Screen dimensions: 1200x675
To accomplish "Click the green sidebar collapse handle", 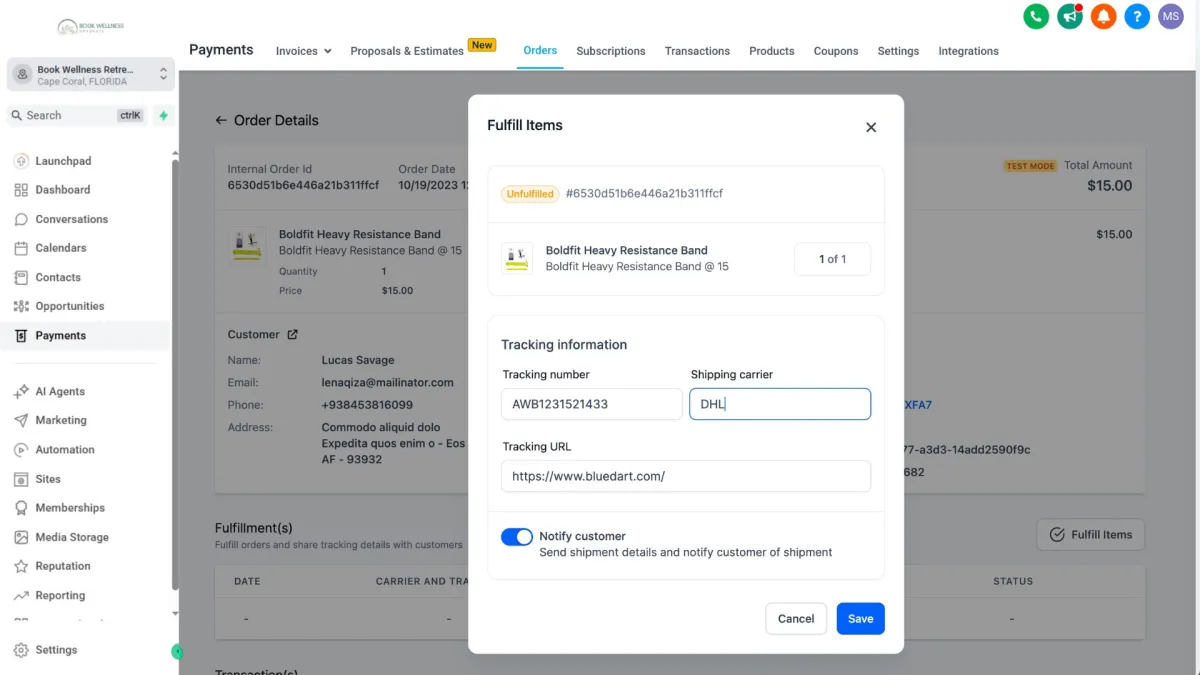I will coord(177,652).
